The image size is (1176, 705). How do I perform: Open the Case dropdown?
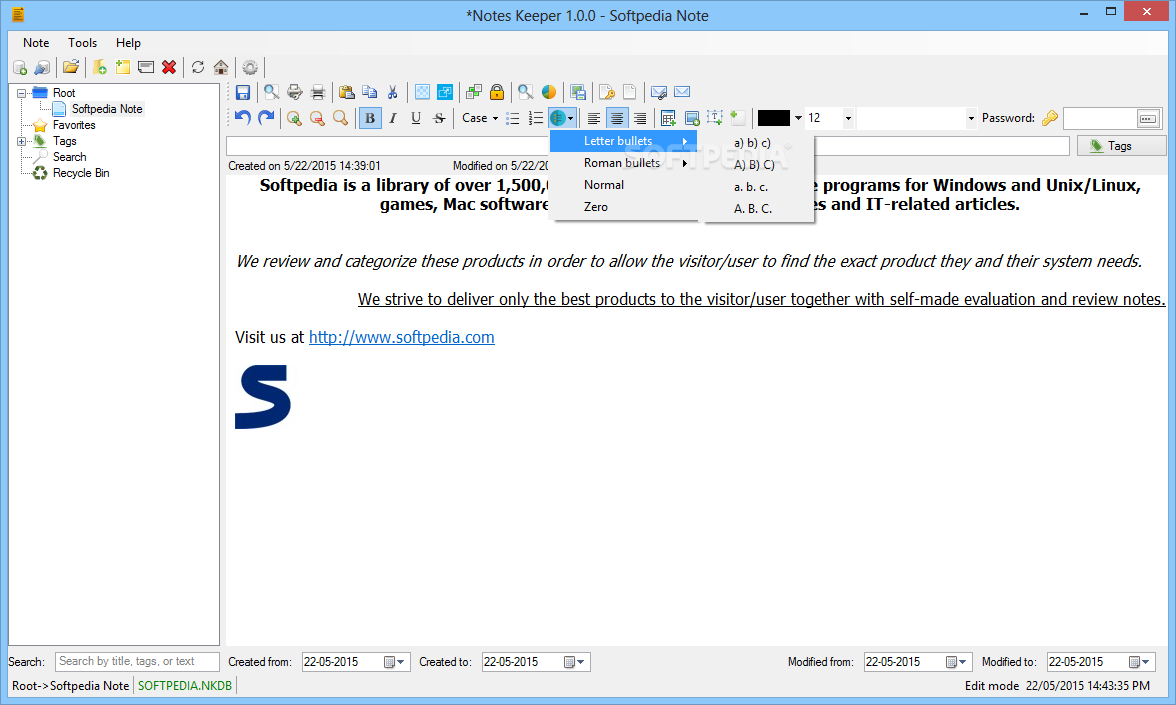pyautogui.click(x=480, y=118)
